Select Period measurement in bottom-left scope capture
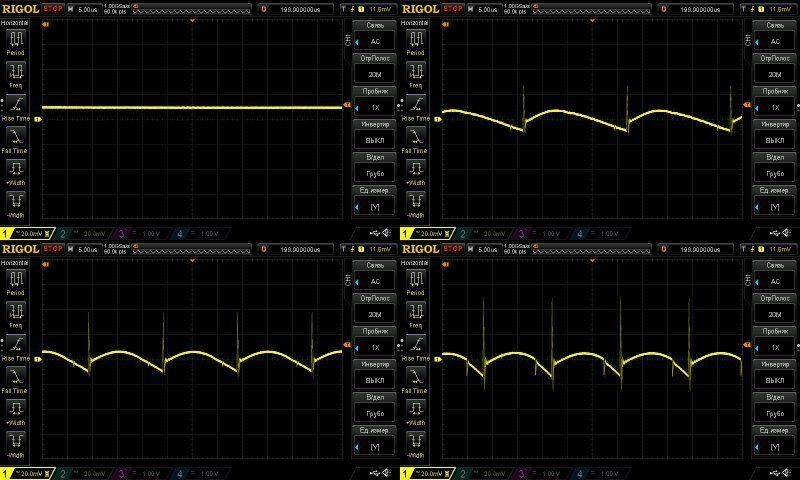 point(15,283)
